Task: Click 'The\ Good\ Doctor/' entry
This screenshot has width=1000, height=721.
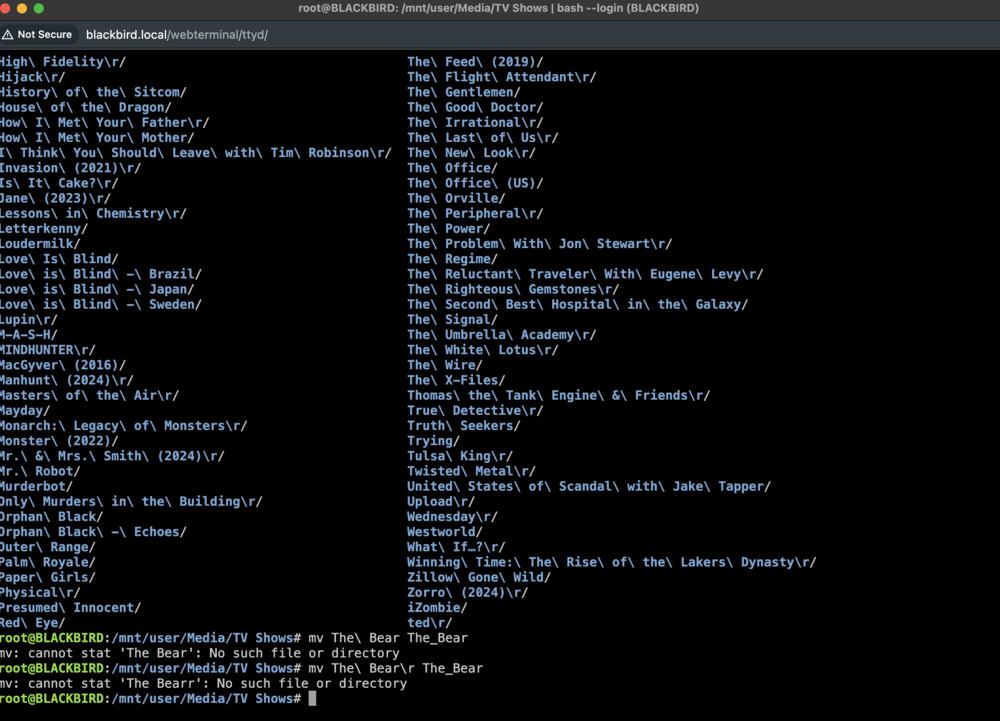Action: (x=475, y=108)
